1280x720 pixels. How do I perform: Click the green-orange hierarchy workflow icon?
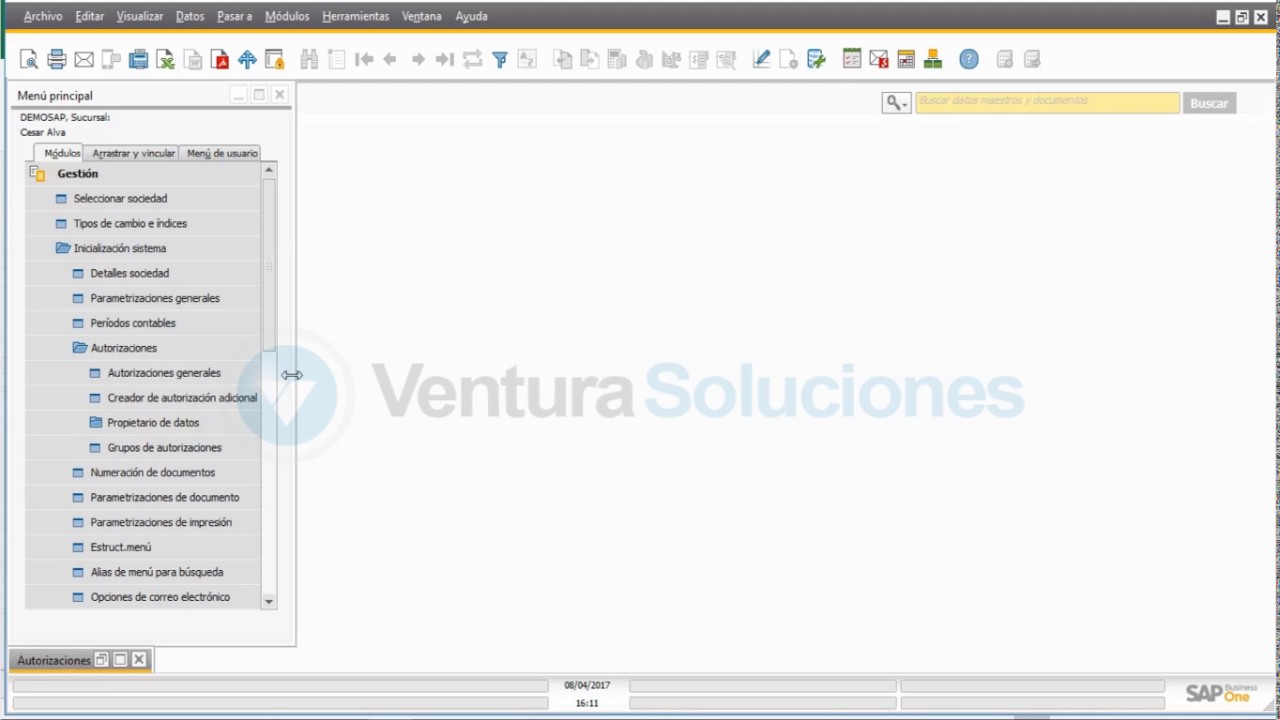[933, 60]
